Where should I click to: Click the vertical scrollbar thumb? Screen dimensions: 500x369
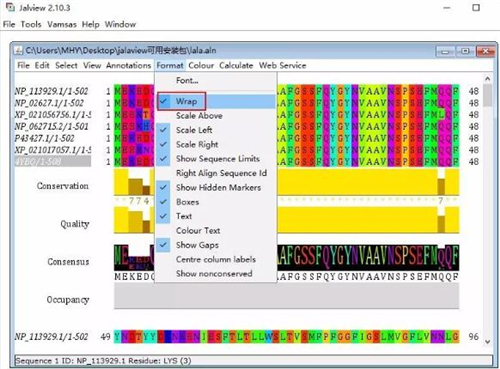pyautogui.click(x=488, y=95)
